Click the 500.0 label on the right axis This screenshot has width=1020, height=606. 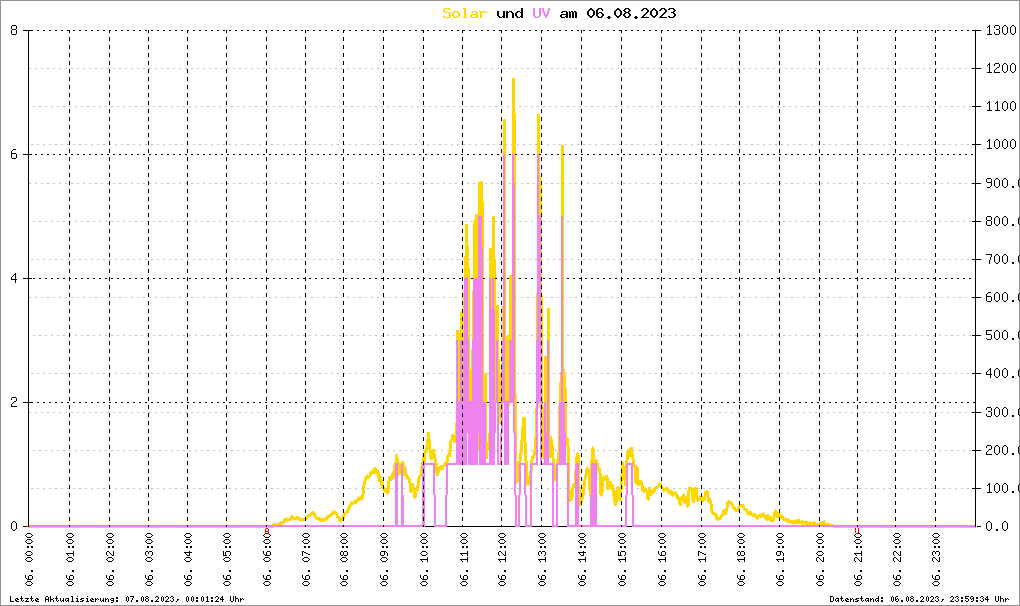tap(1000, 335)
